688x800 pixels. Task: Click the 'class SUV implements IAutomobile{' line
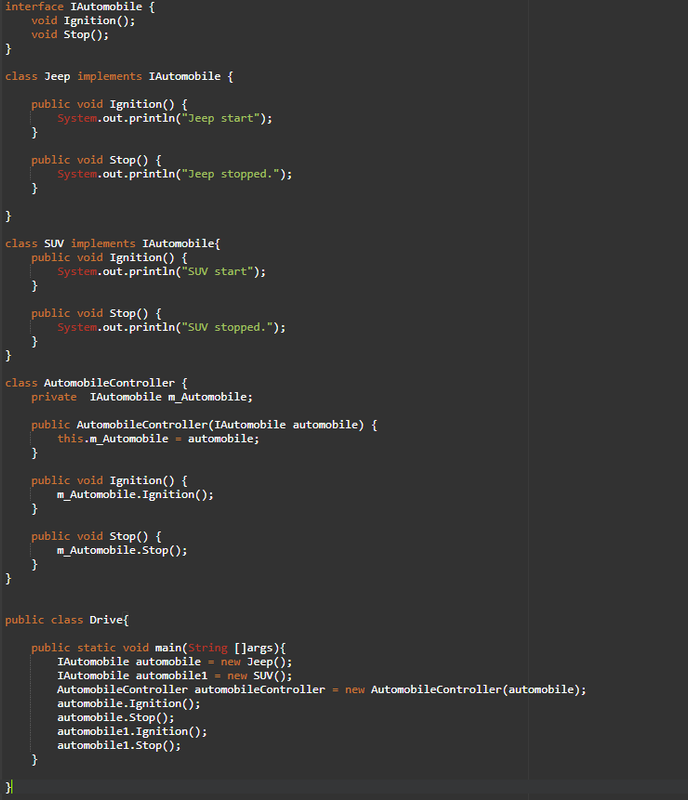point(113,244)
